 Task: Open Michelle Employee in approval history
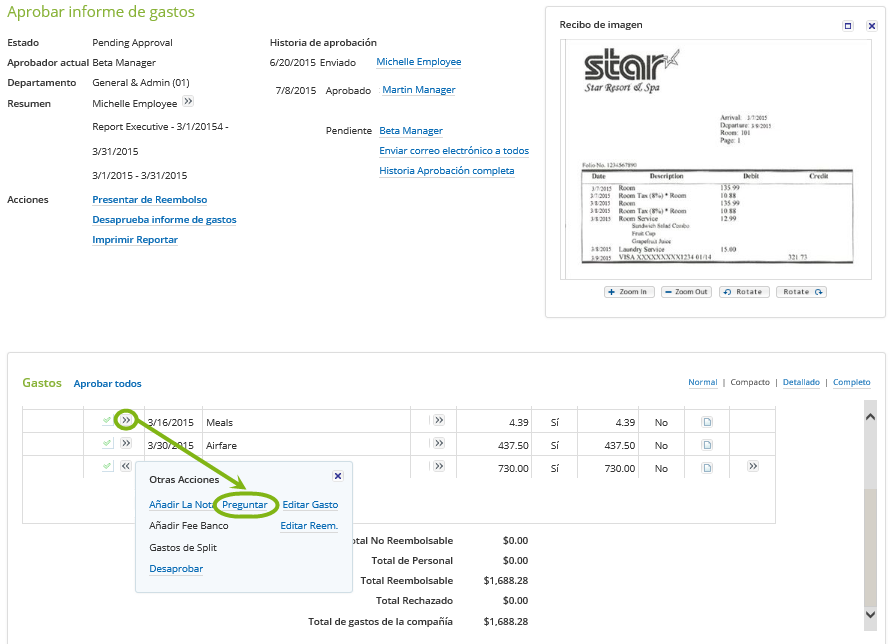(418, 62)
